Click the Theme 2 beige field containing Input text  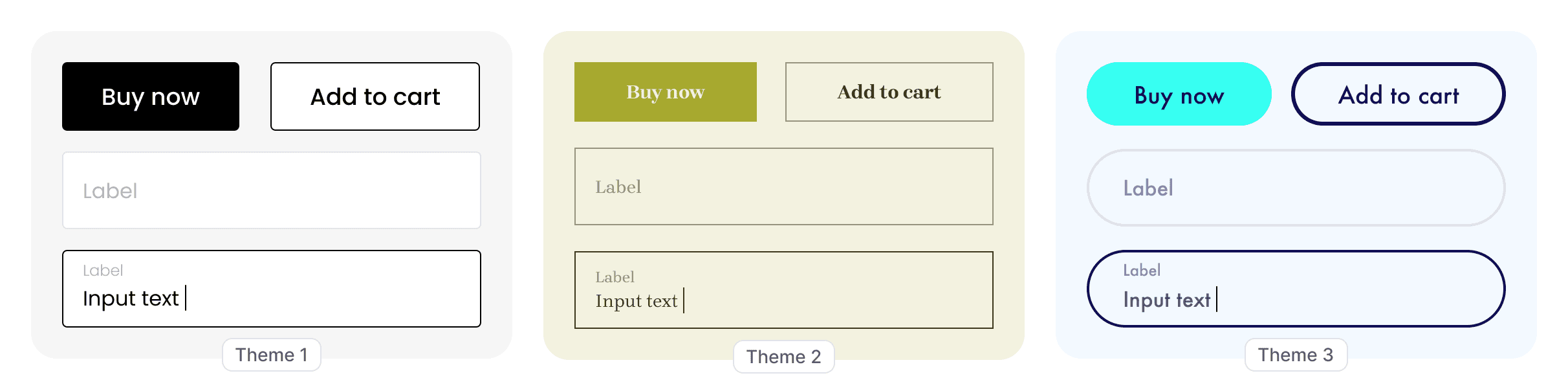784,290
